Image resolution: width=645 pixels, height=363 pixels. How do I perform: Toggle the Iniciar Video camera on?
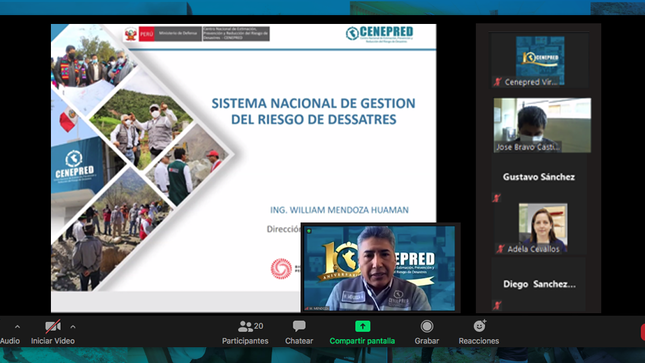click(53, 326)
